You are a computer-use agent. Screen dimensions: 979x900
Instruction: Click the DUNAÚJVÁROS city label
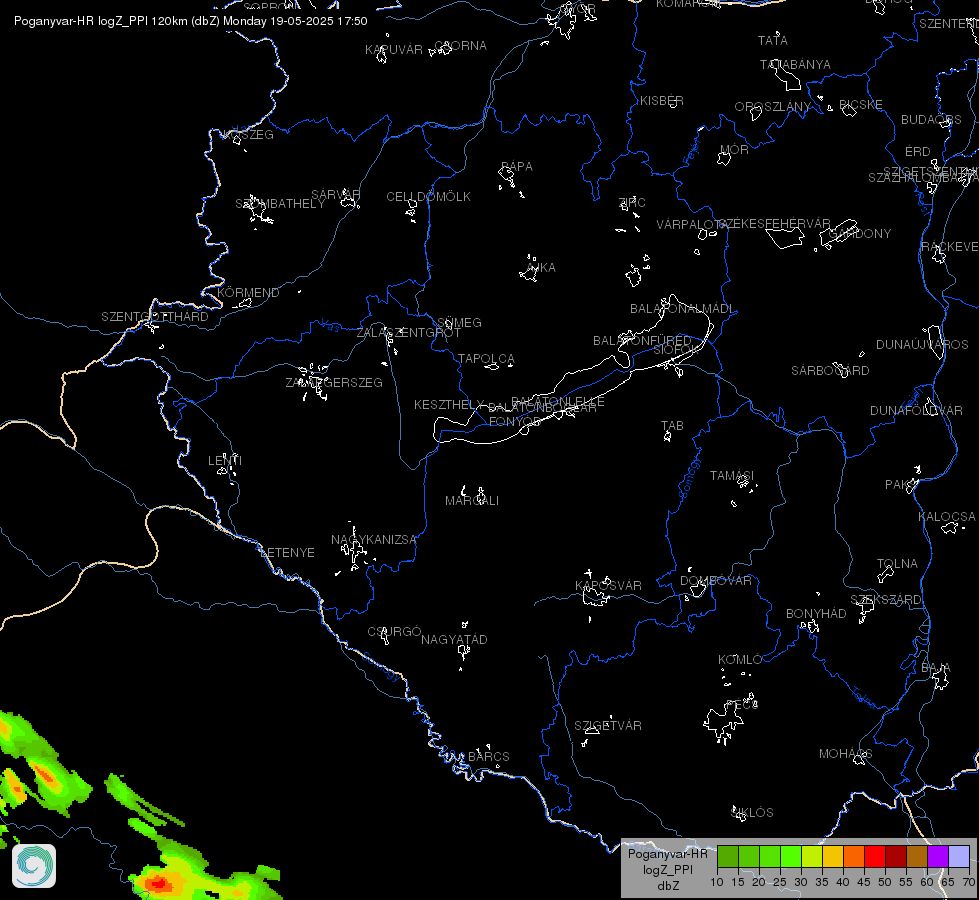pos(922,345)
